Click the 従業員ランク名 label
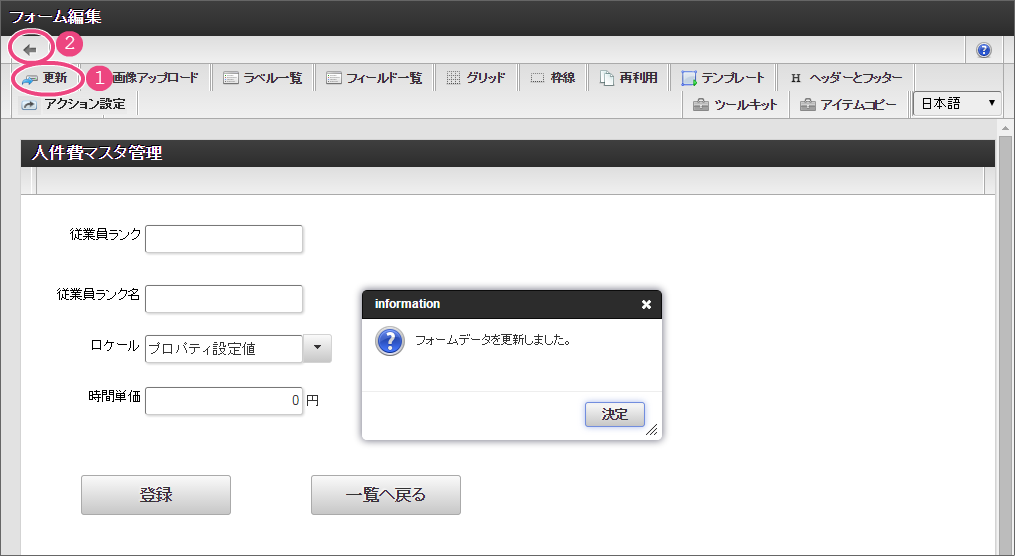The height and width of the screenshot is (556, 1015). coord(98,294)
